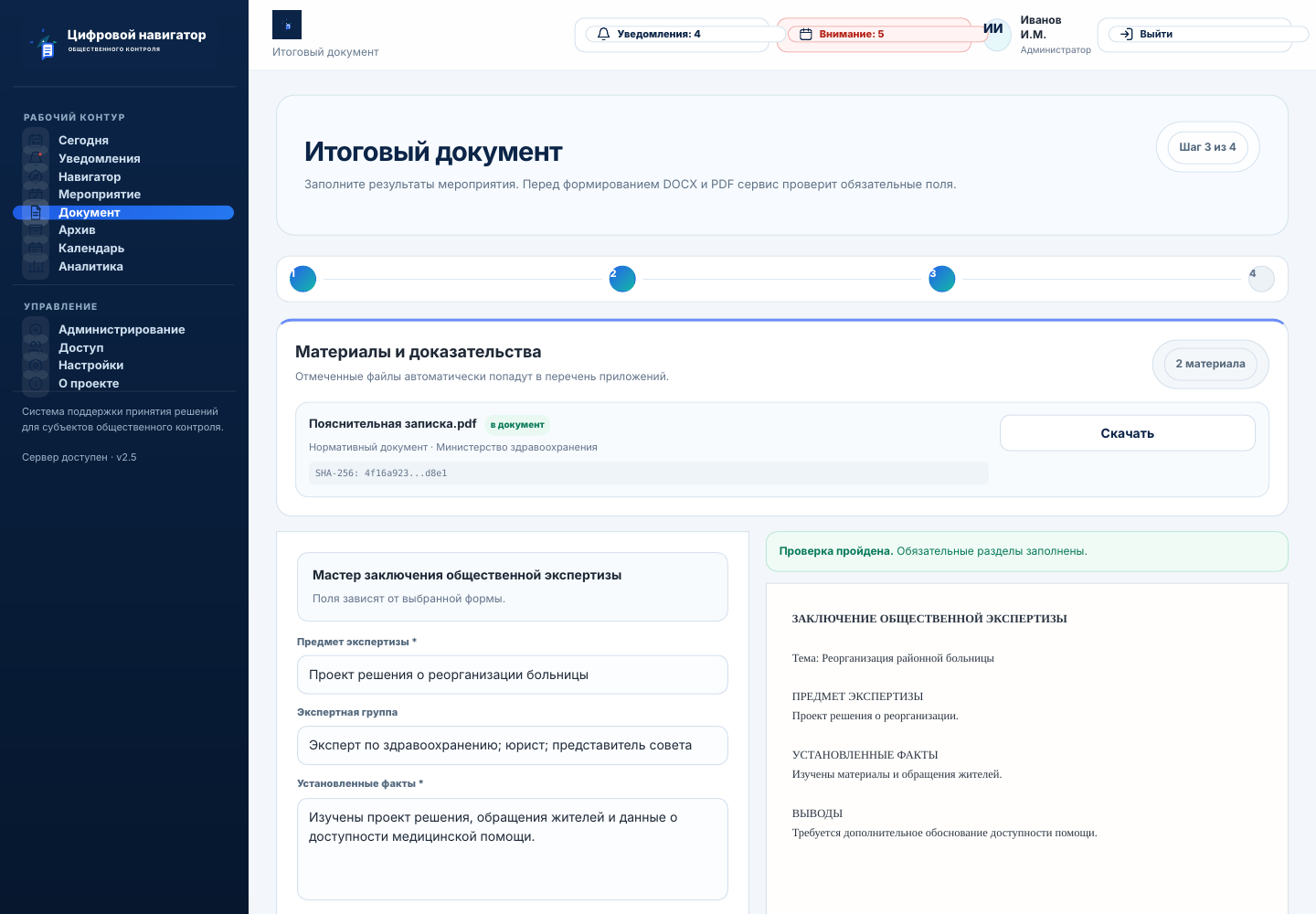The height and width of the screenshot is (914, 1316).
Task: Log out with the Выйти button
Action: (x=1194, y=35)
